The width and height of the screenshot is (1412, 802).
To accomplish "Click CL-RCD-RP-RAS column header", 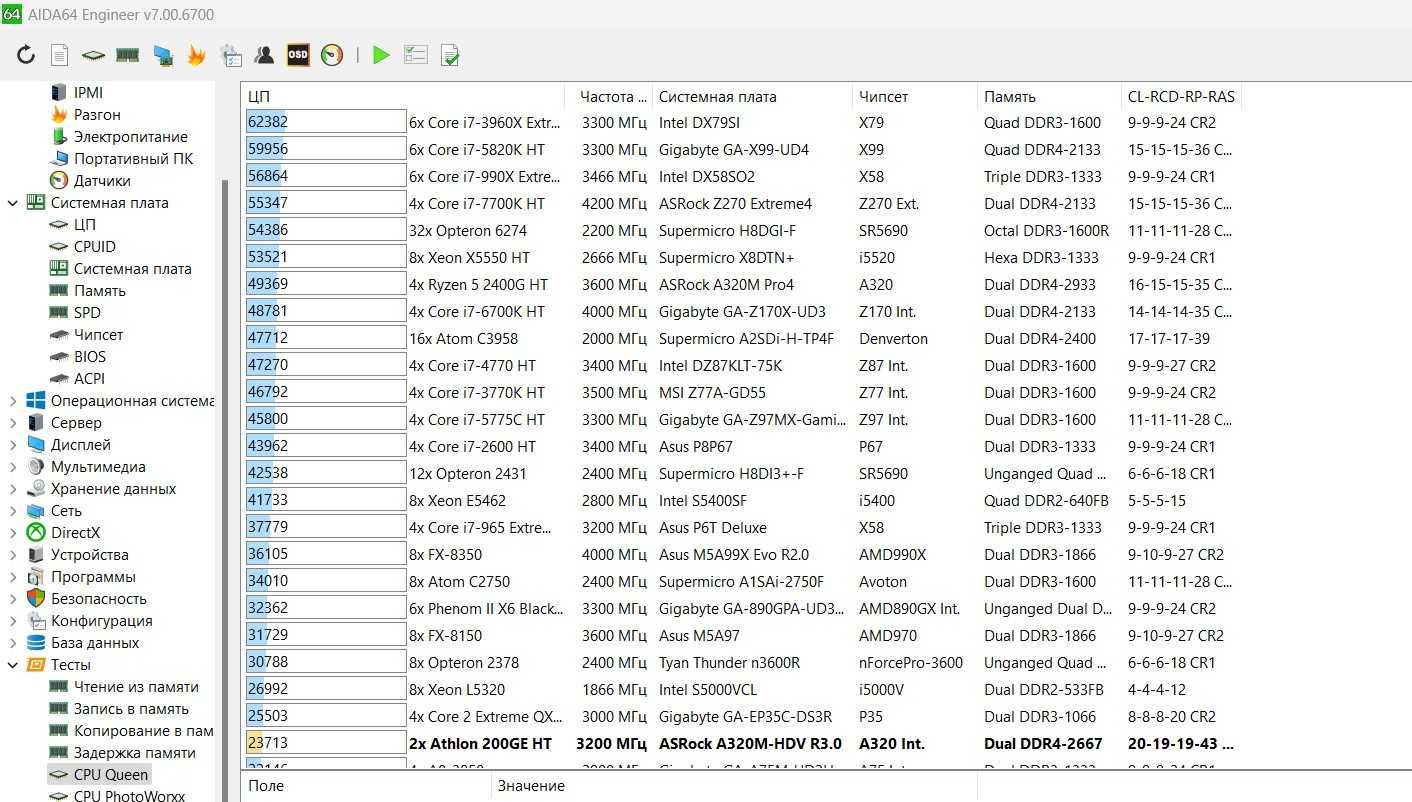I will point(1181,97).
